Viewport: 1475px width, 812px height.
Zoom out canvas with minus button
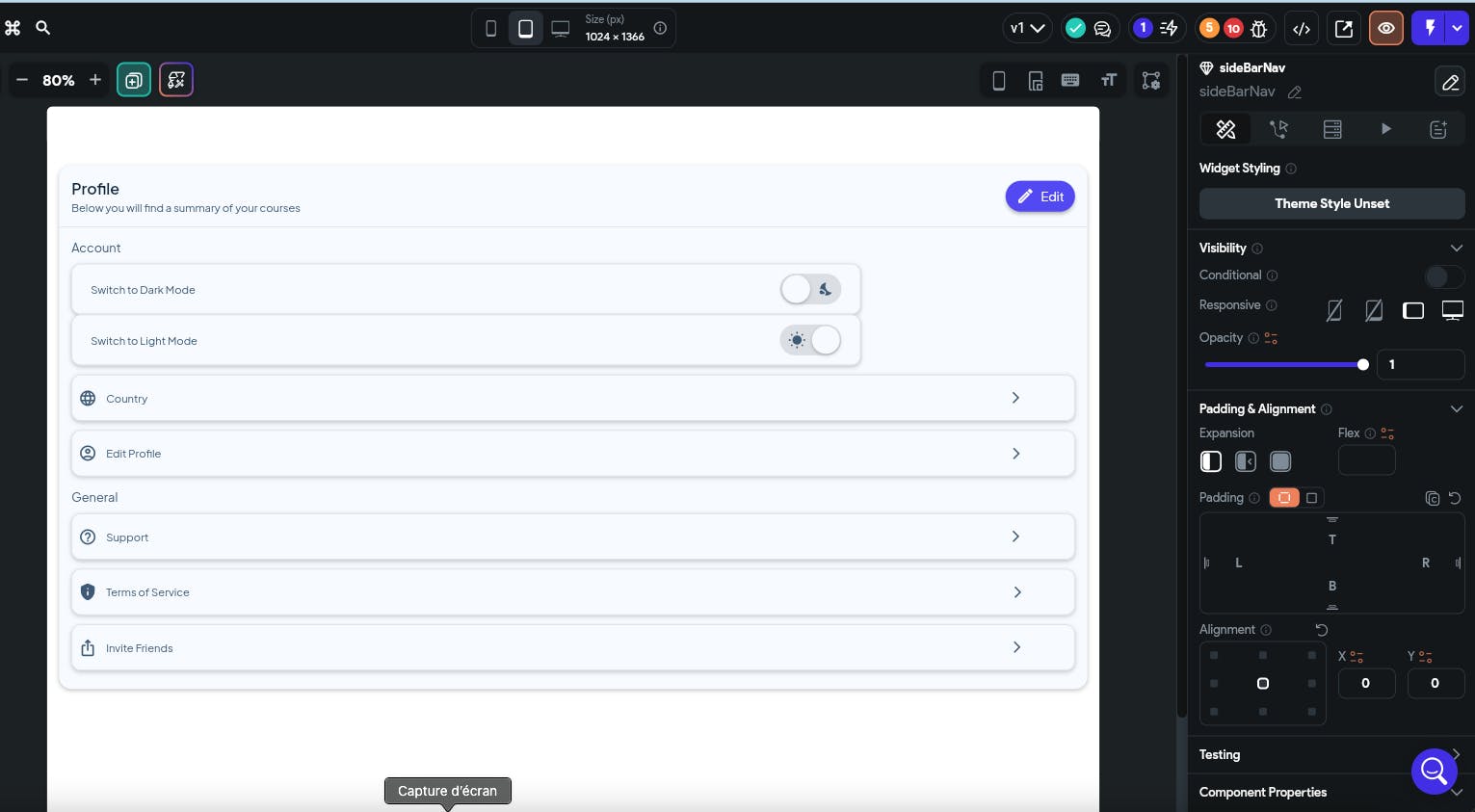22,80
